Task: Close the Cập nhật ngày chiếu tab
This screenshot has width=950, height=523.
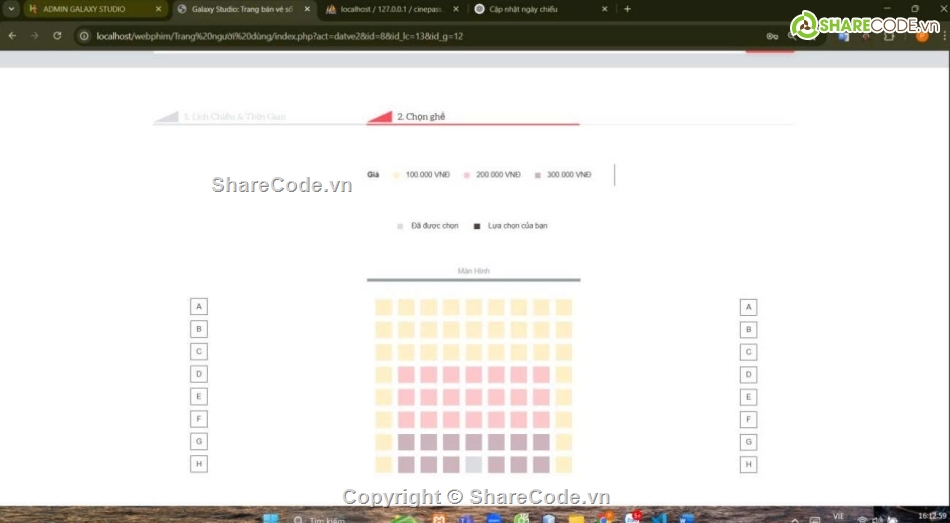Action: pyautogui.click(x=605, y=9)
